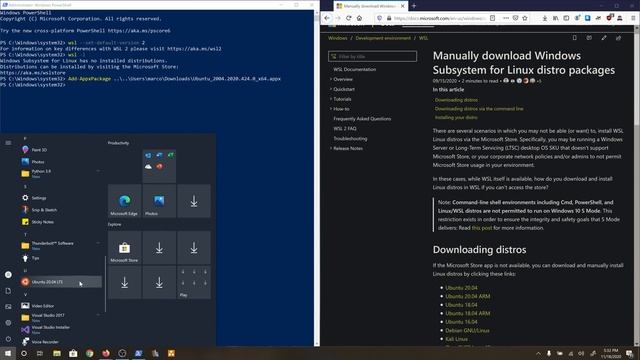Expand the Visual Studio 2017 folder
The width and height of the screenshot is (640, 360).
pyautogui.click(x=61, y=317)
